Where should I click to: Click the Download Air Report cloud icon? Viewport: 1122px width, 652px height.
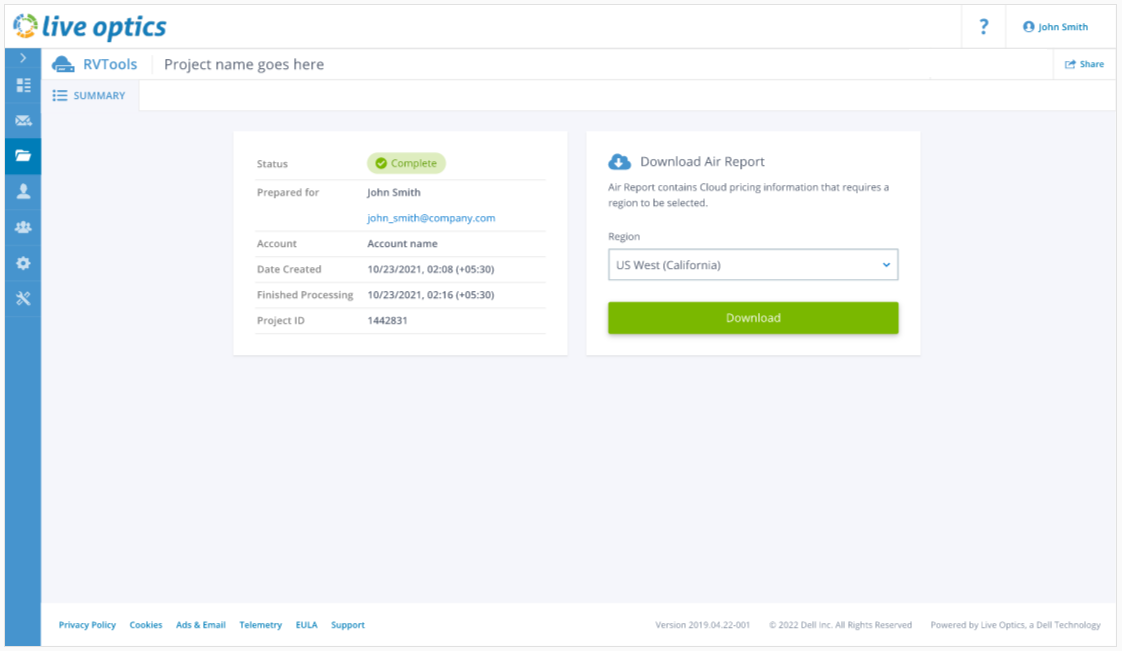(619, 162)
